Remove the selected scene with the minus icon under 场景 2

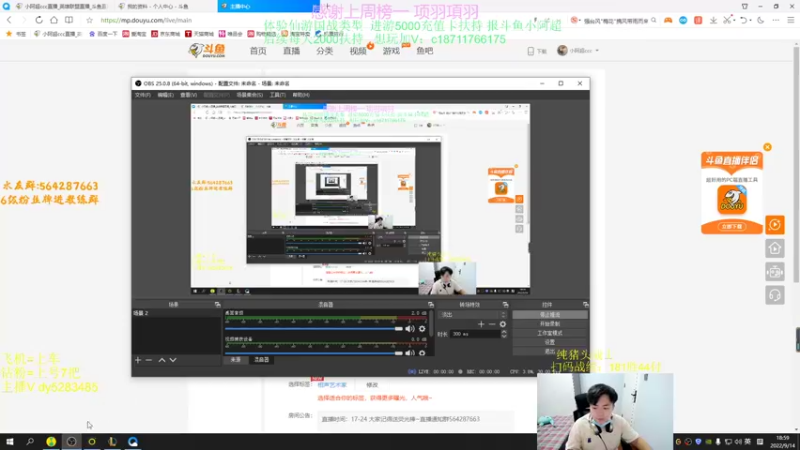coord(149,360)
